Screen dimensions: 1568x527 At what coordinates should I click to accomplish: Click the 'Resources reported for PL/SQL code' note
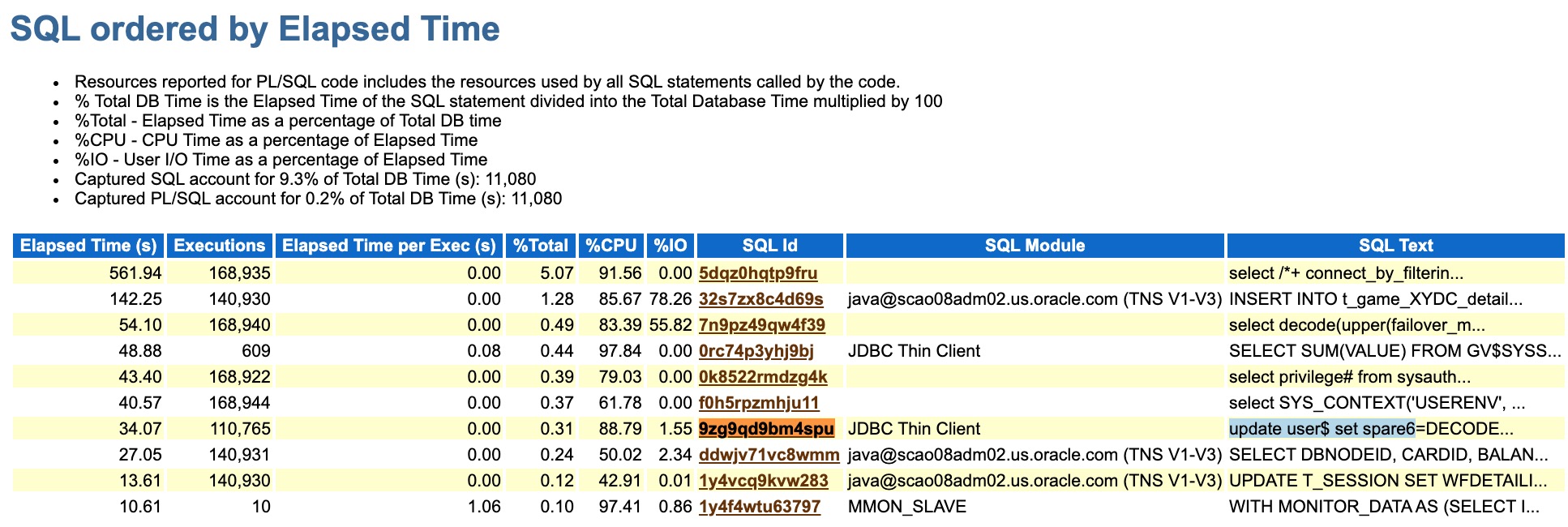click(x=487, y=82)
